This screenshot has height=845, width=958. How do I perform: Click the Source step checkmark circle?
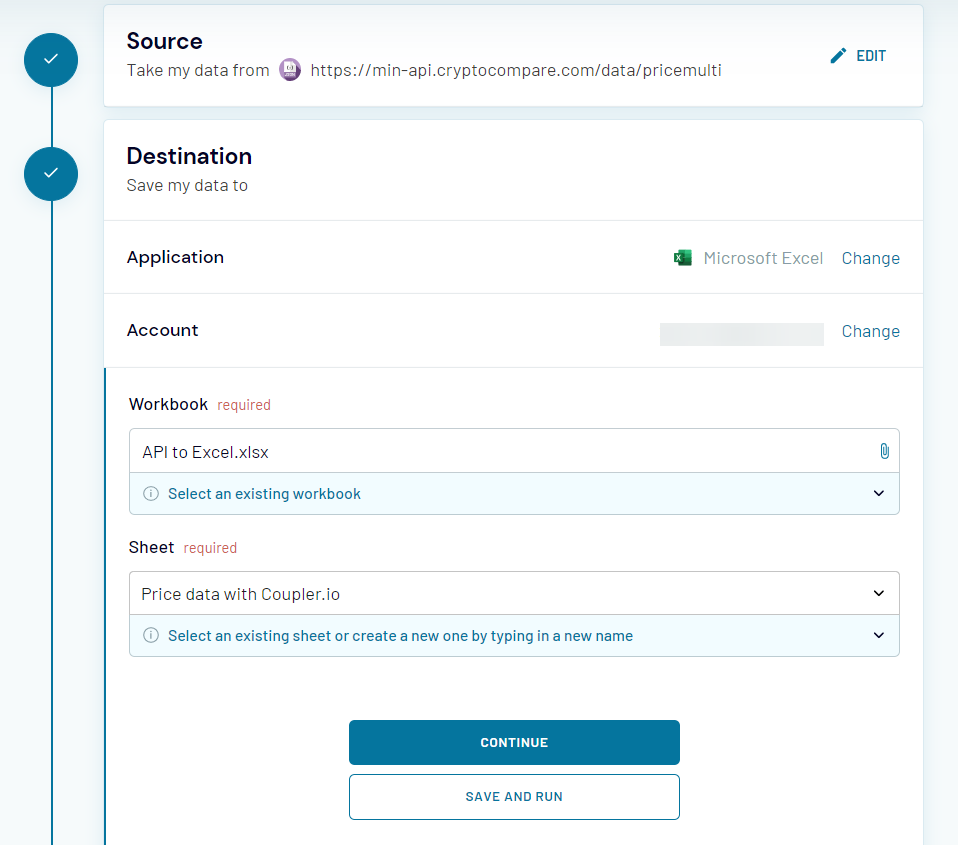pyautogui.click(x=51, y=60)
